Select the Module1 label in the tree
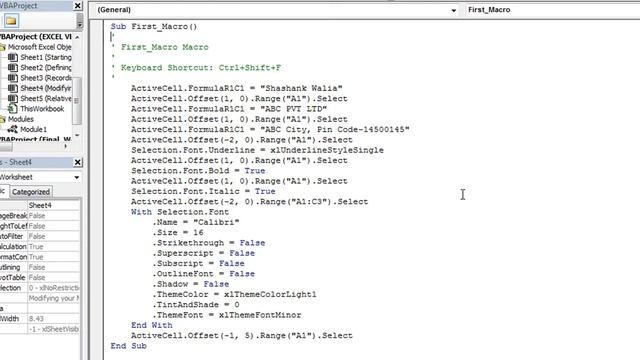Viewport: 640px width, 360px height. point(33,129)
